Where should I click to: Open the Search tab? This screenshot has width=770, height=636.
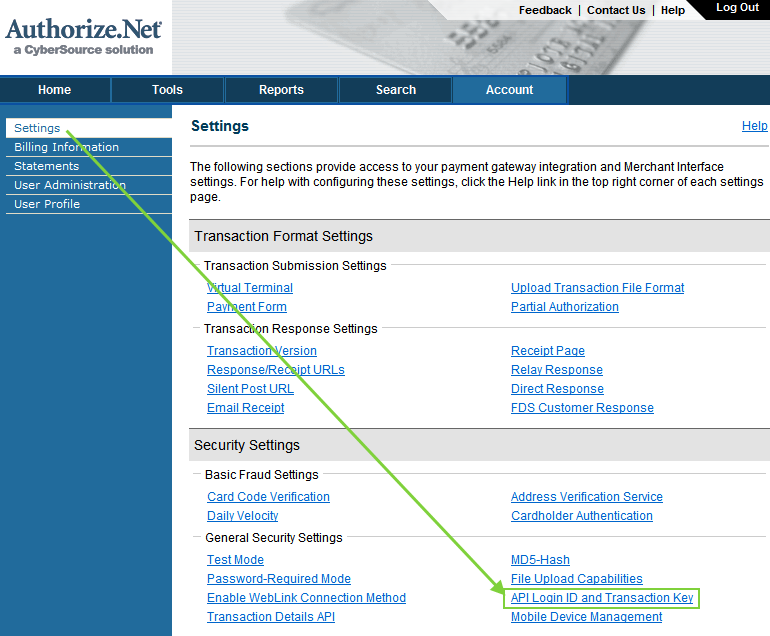(396, 90)
